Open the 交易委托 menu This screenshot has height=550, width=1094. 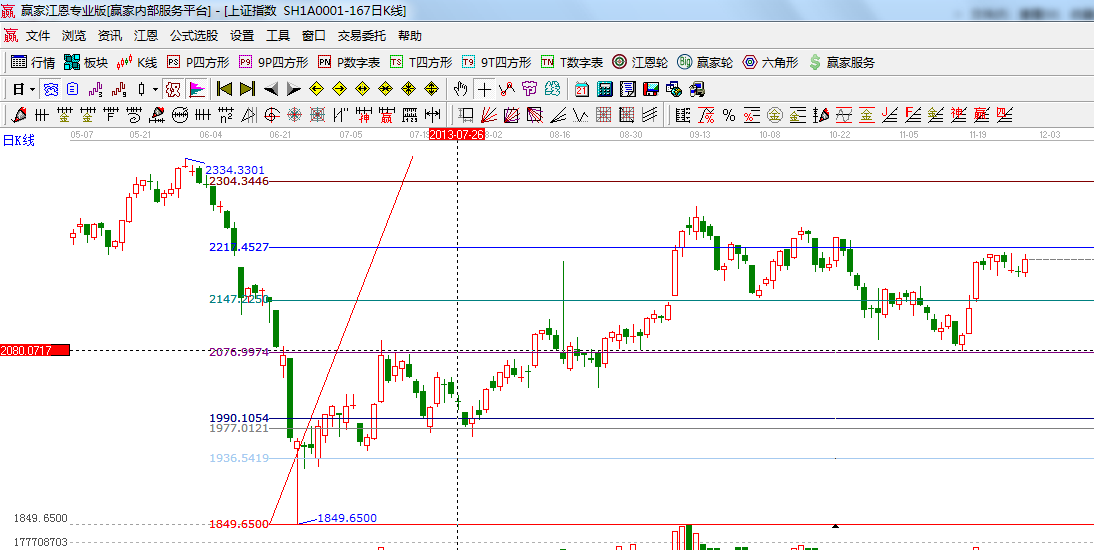pyautogui.click(x=361, y=35)
